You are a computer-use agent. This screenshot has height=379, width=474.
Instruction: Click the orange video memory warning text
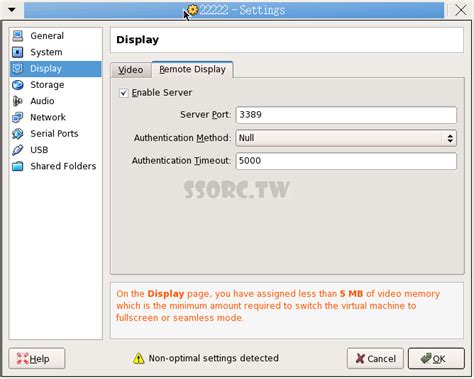[278, 306]
